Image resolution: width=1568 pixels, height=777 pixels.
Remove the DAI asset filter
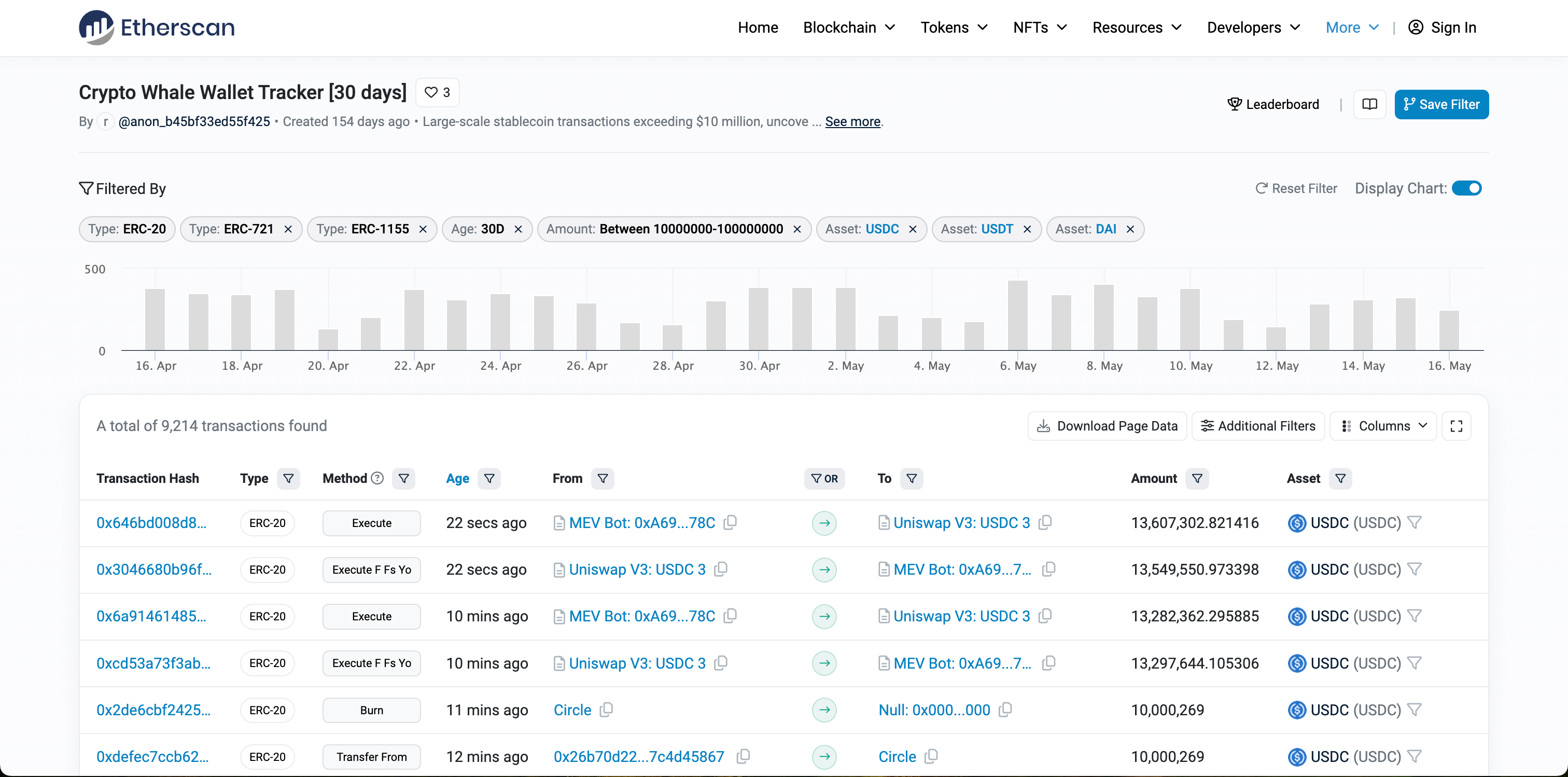click(1131, 229)
